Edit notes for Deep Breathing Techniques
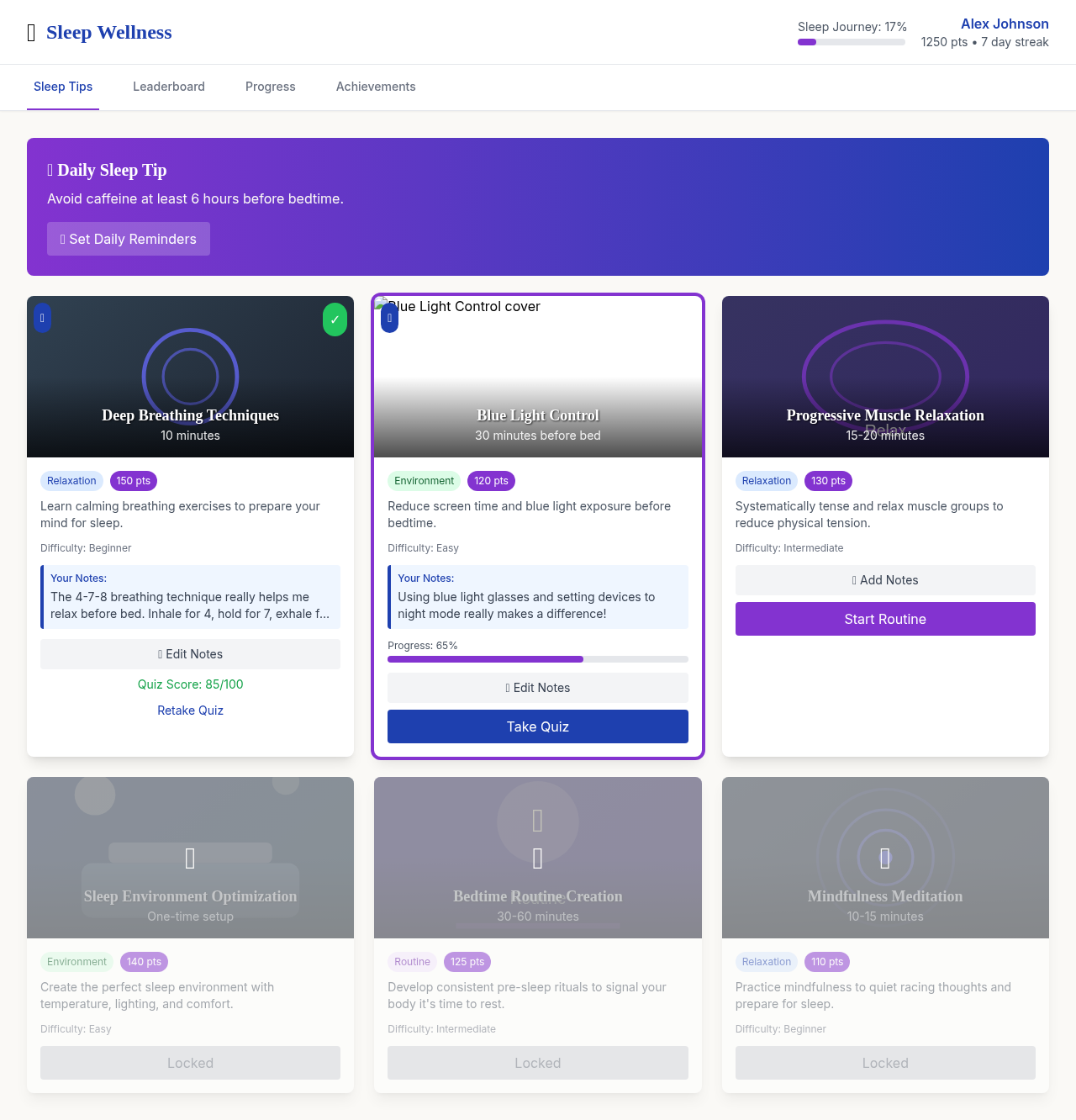 190,654
